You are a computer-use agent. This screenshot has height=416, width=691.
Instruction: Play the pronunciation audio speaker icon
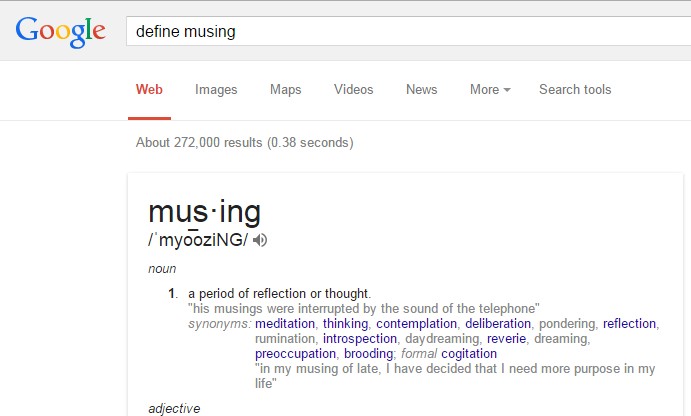[x=260, y=240]
